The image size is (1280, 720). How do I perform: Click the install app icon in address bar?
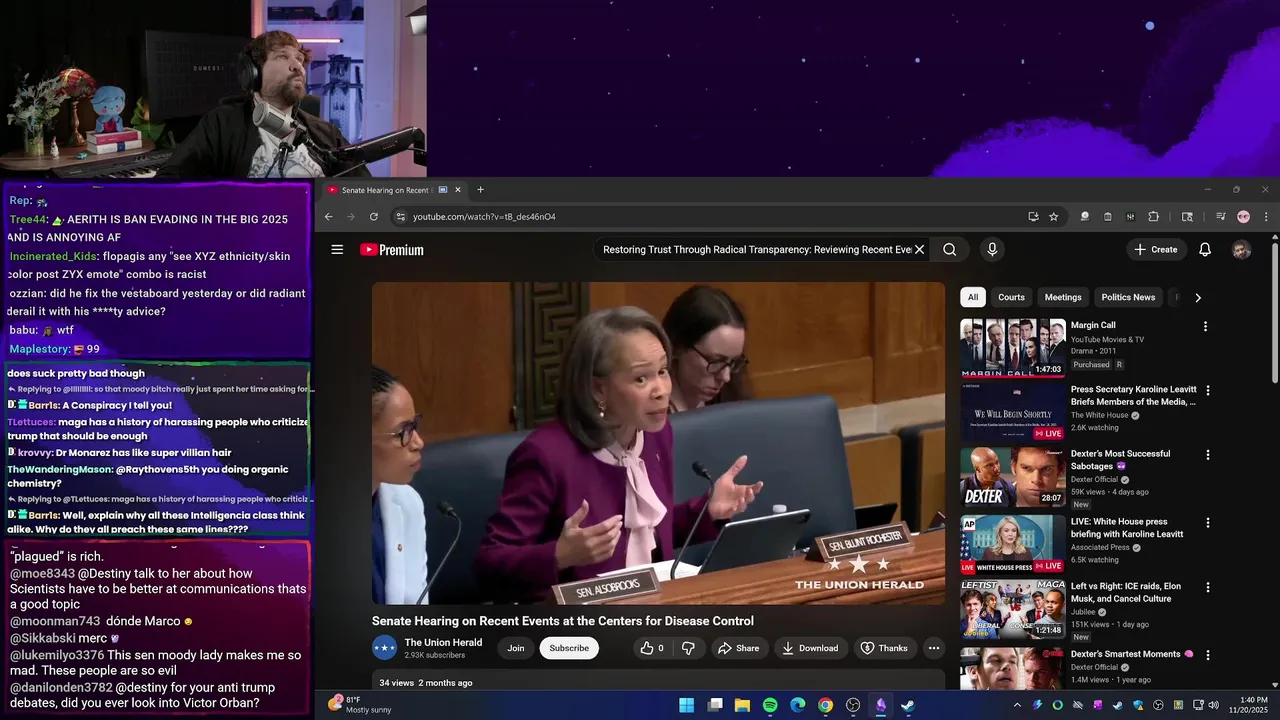coord(1033,217)
